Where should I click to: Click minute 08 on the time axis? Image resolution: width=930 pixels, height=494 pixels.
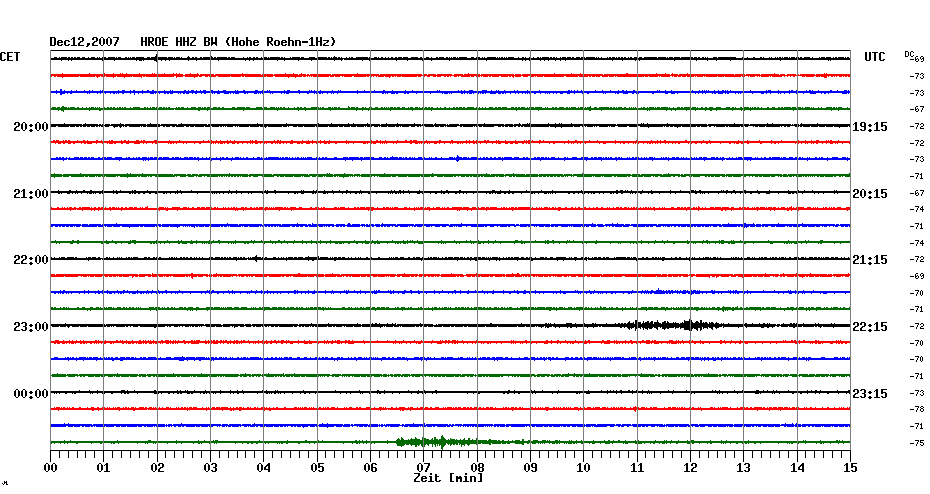click(477, 468)
